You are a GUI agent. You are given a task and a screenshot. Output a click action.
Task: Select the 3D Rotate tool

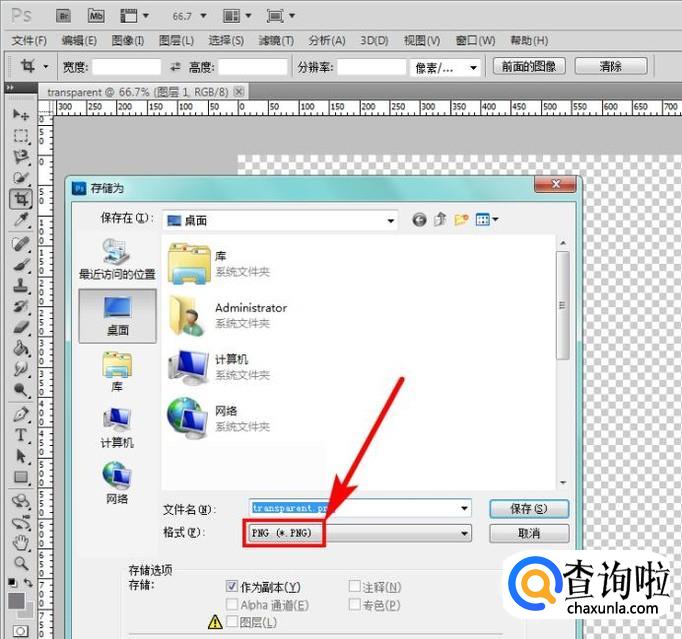(20, 501)
